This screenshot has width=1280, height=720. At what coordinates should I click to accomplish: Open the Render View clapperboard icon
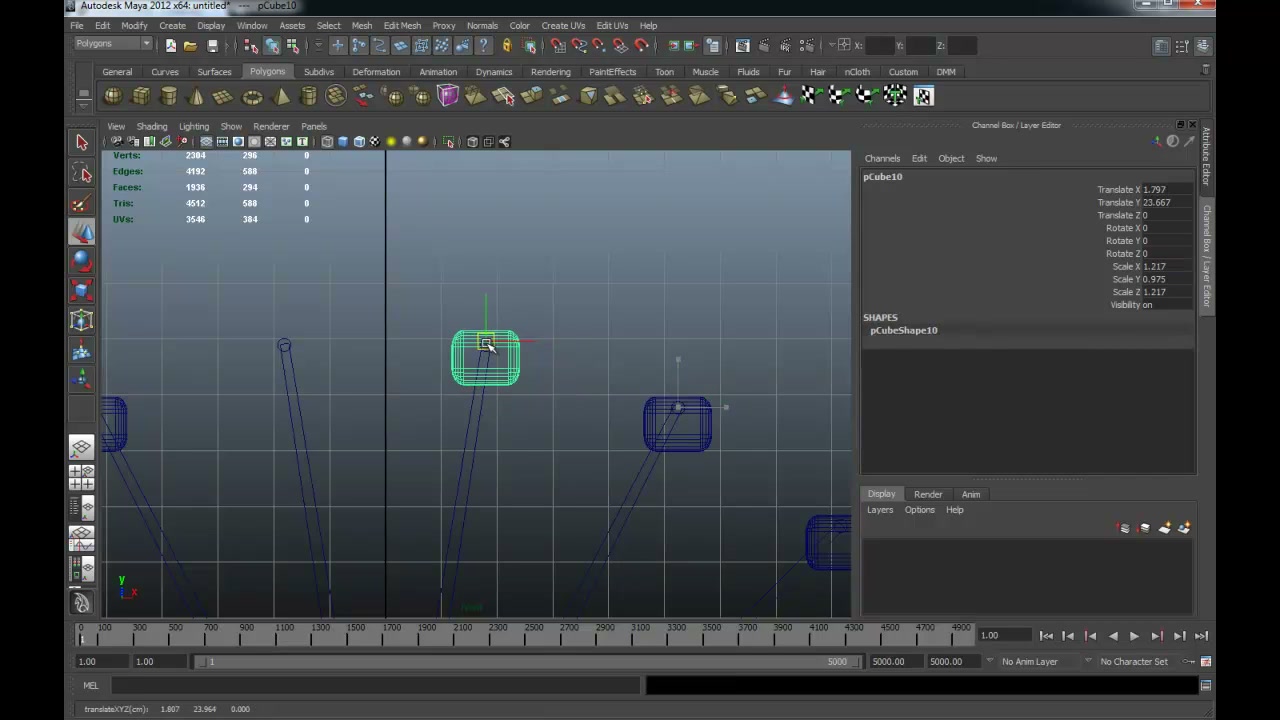742,46
